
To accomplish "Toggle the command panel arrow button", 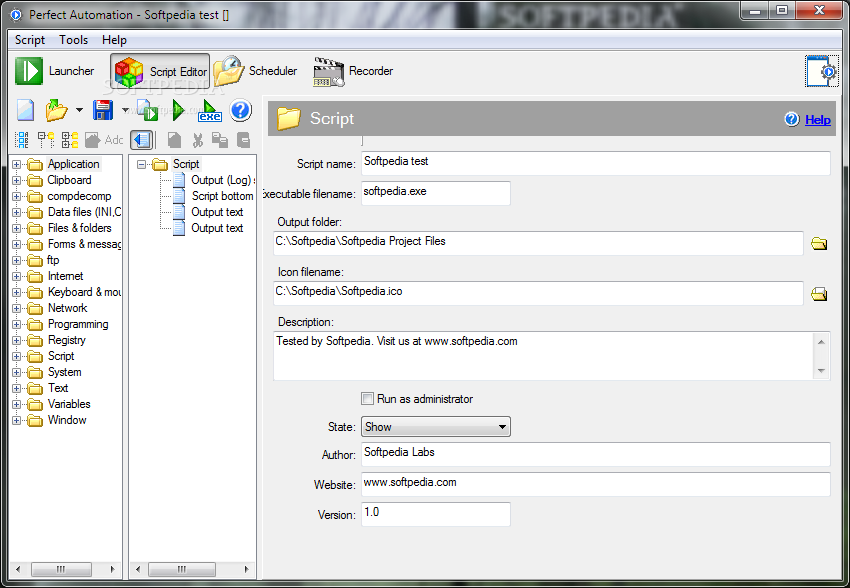I will click(142, 140).
